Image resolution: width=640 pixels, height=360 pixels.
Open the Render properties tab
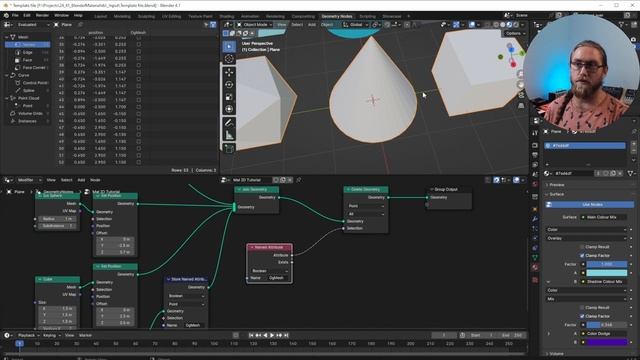point(536,145)
